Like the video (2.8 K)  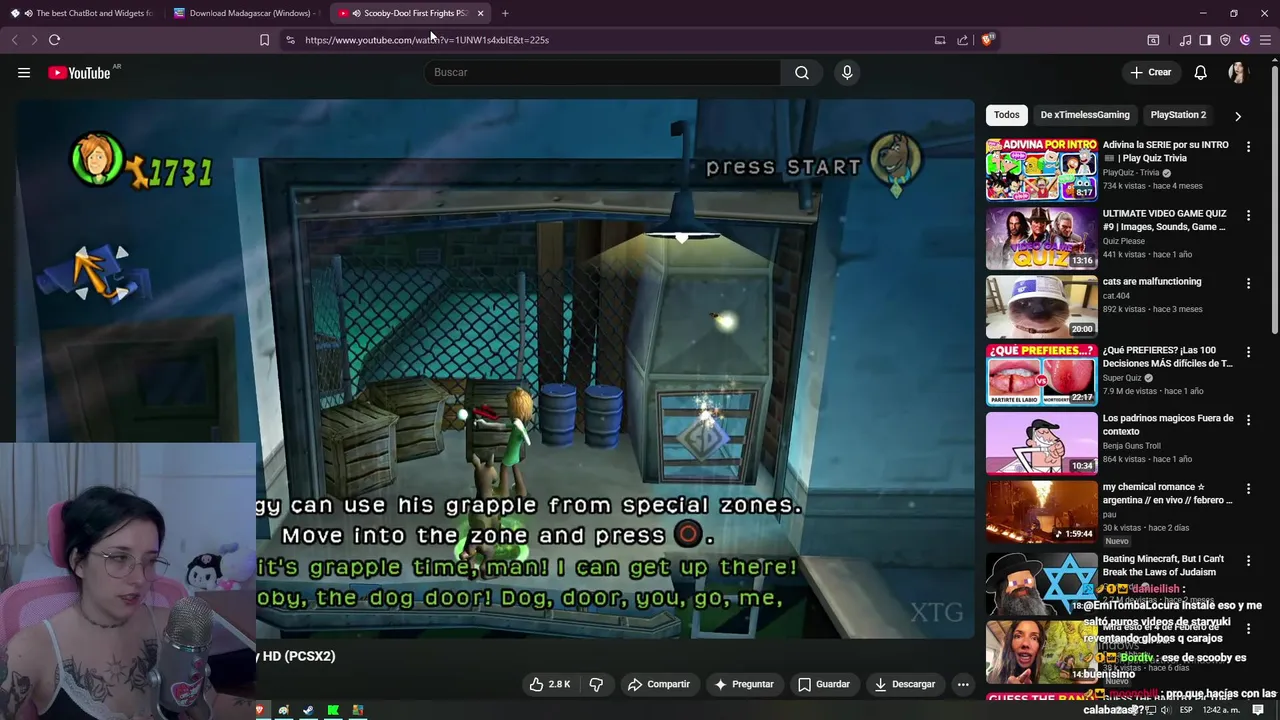coord(550,684)
